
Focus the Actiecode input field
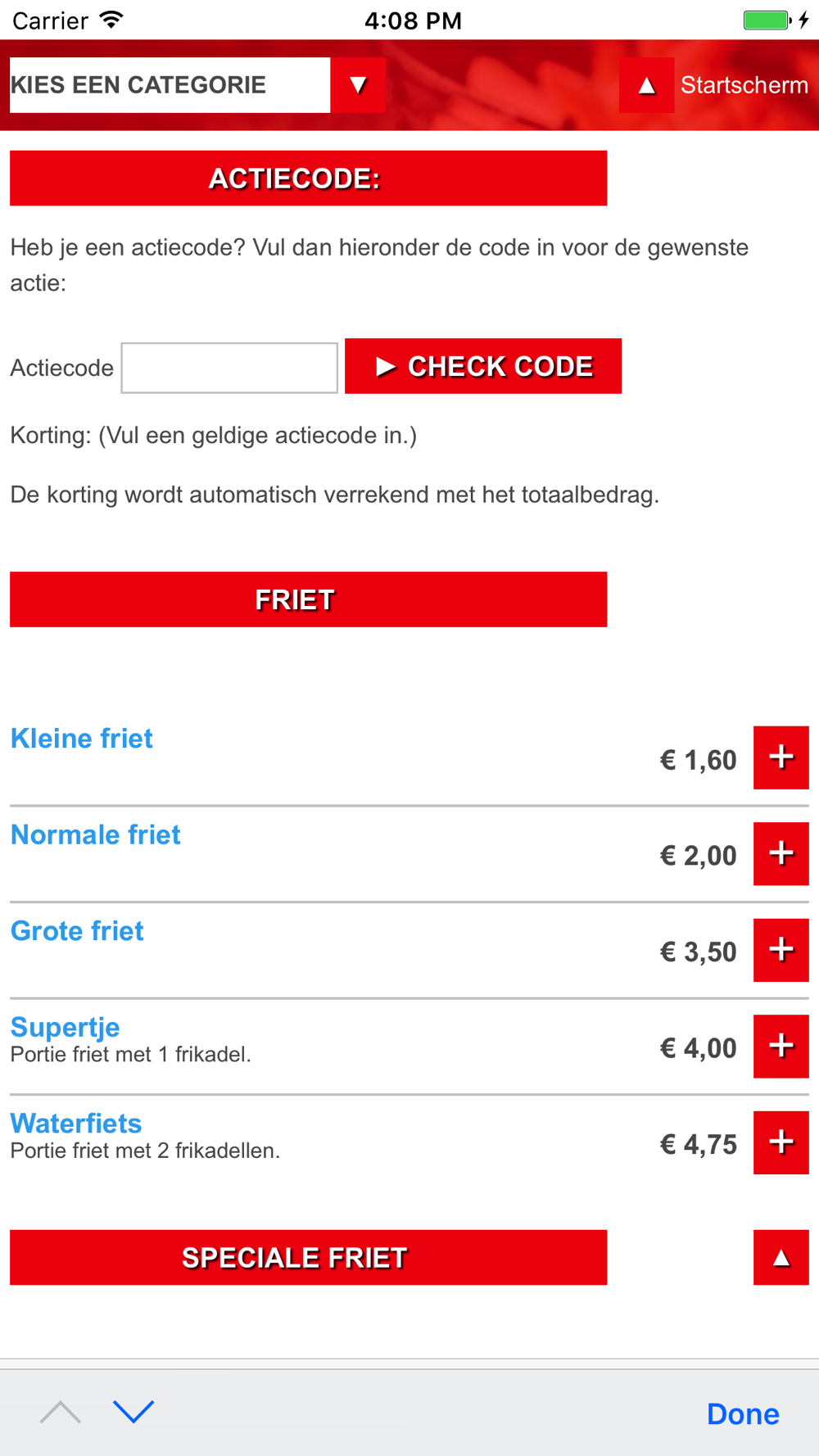(x=229, y=368)
